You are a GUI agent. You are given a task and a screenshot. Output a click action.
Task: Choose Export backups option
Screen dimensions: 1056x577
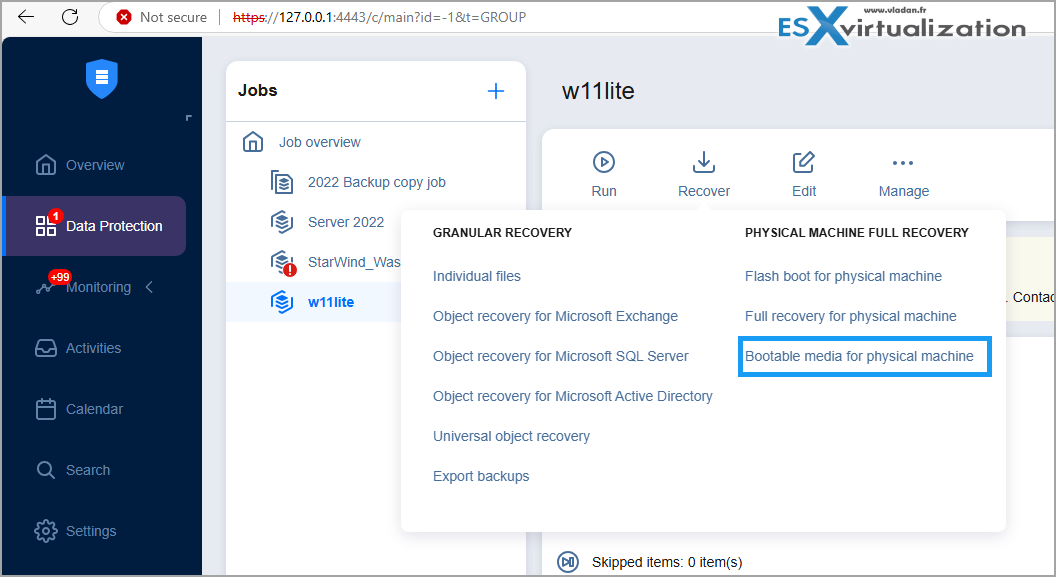[482, 476]
